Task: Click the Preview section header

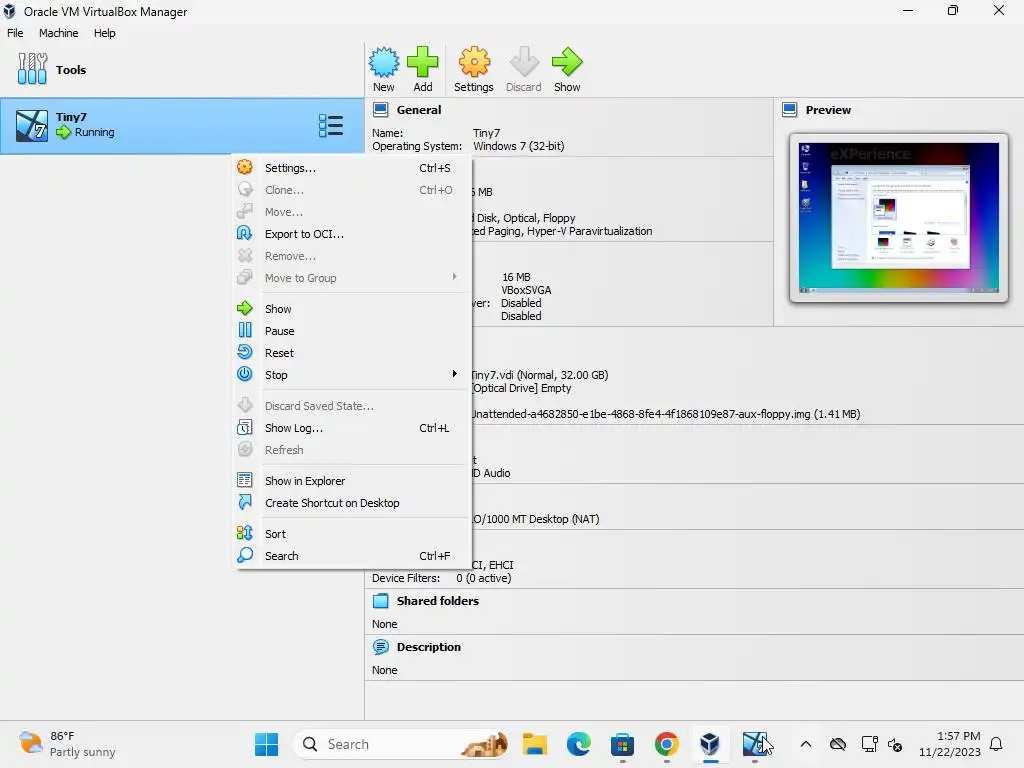Action: pyautogui.click(x=828, y=110)
